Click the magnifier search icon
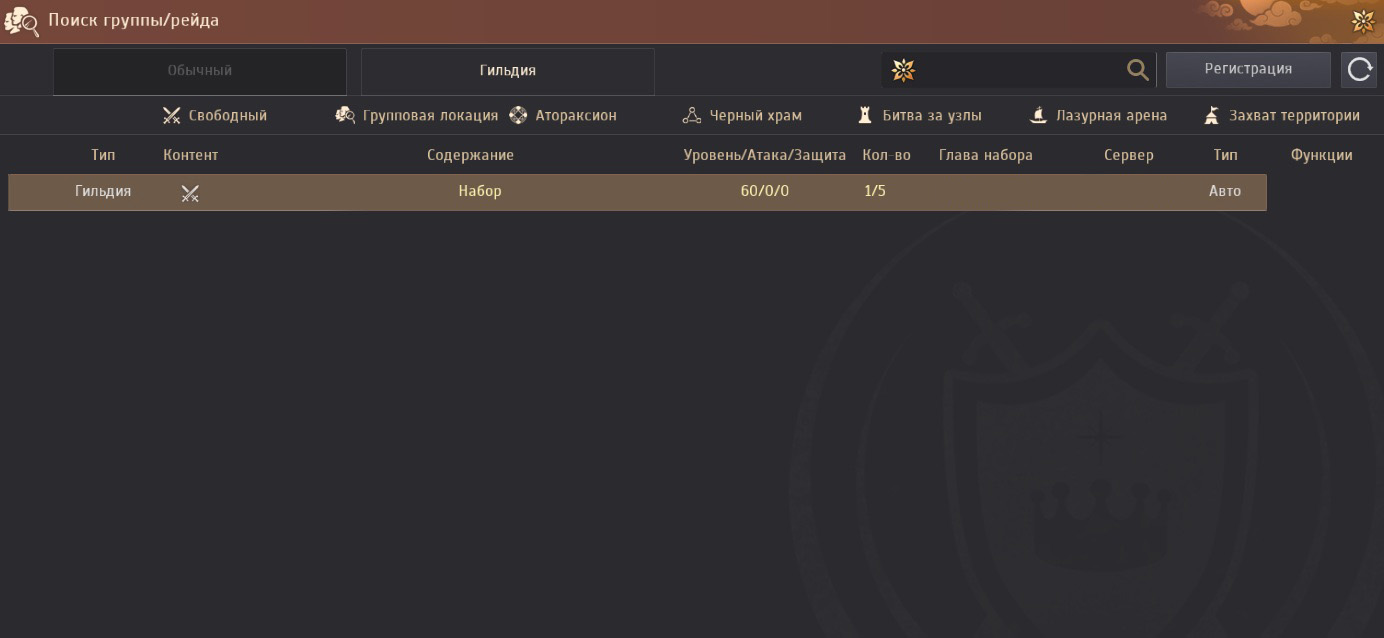The height and width of the screenshot is (638, 1384). click(x=1138, y=70)
